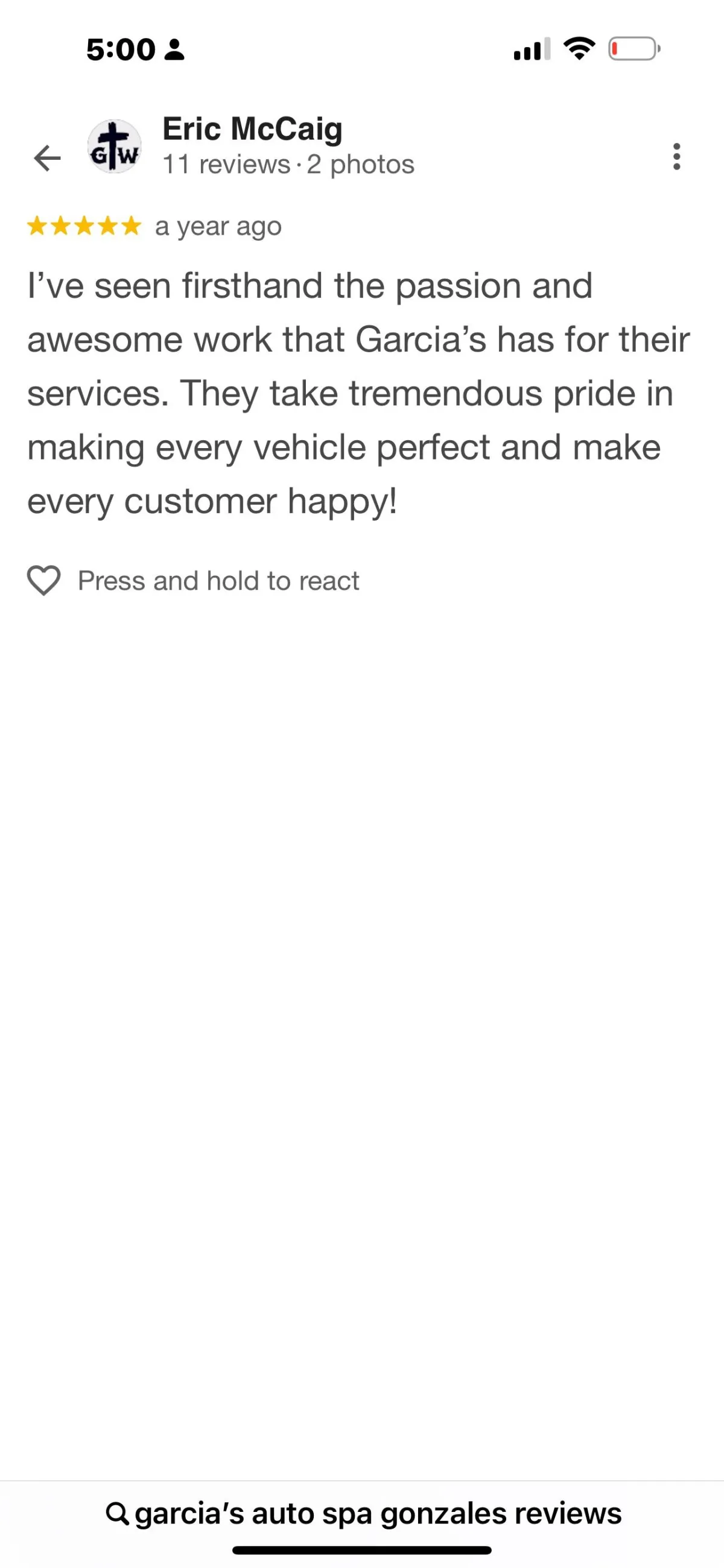724x1568 pixels.
Task: Tap the Wi-Fi status icon
Action: 579,49
